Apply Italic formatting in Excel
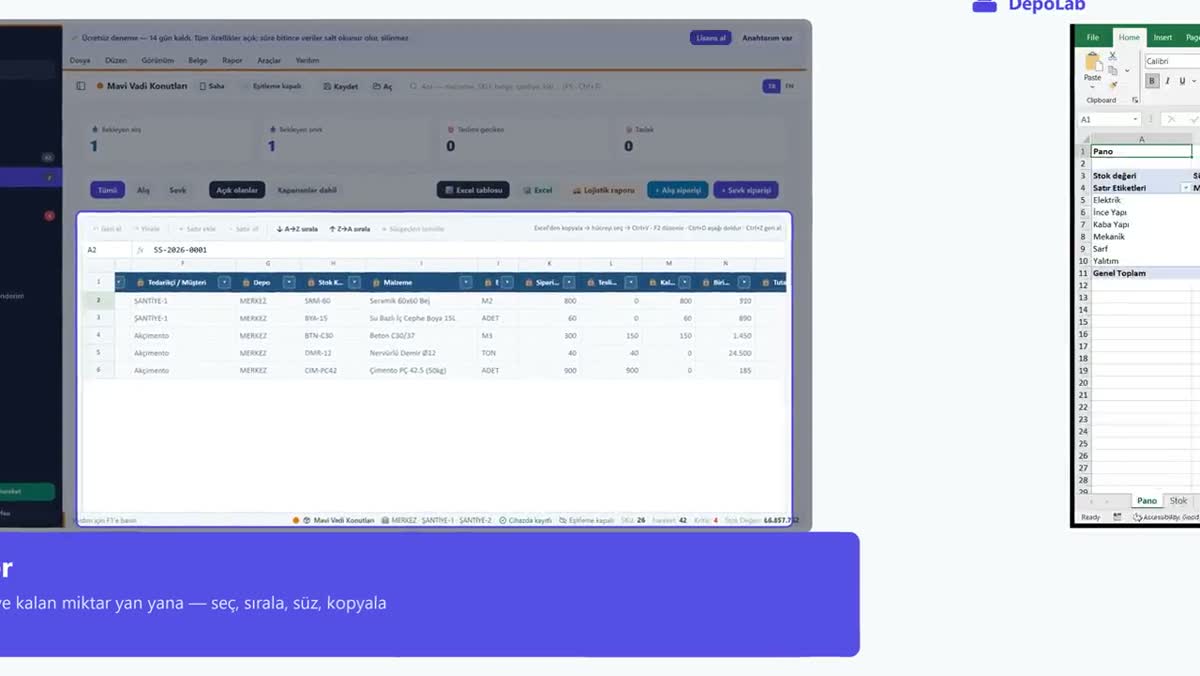 click(x=1167, y=81)
